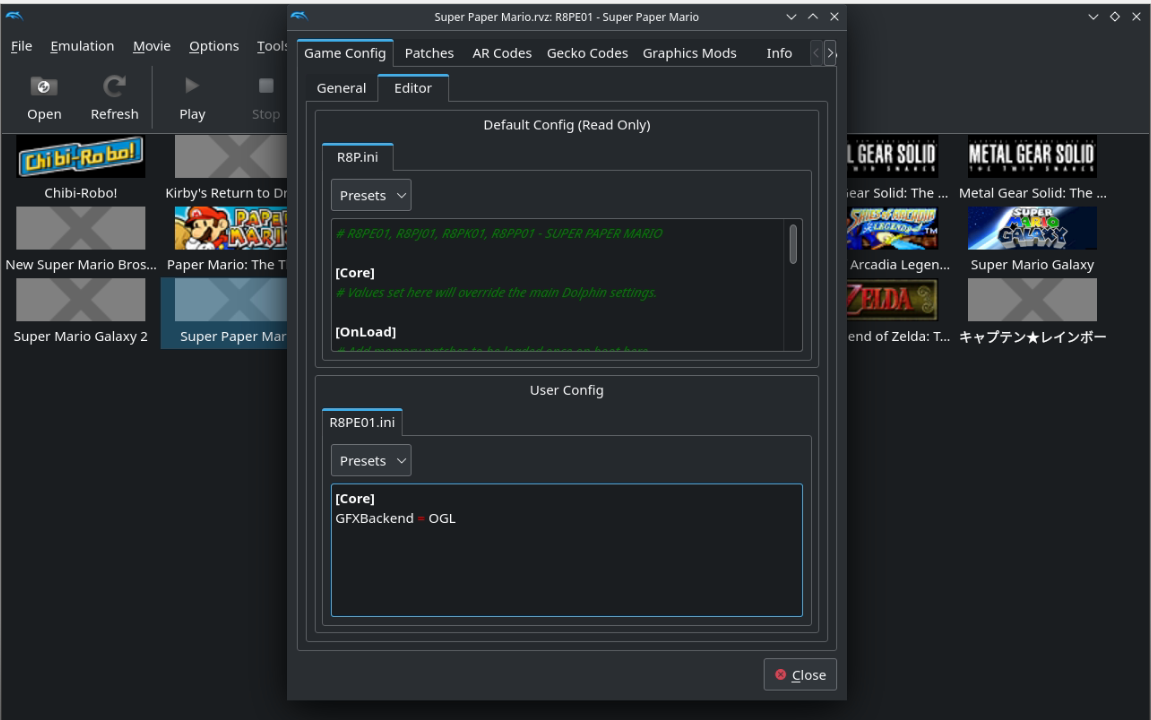Select the Paper Mario cover art
1151x720 pixels.
(x=230, y=228)
